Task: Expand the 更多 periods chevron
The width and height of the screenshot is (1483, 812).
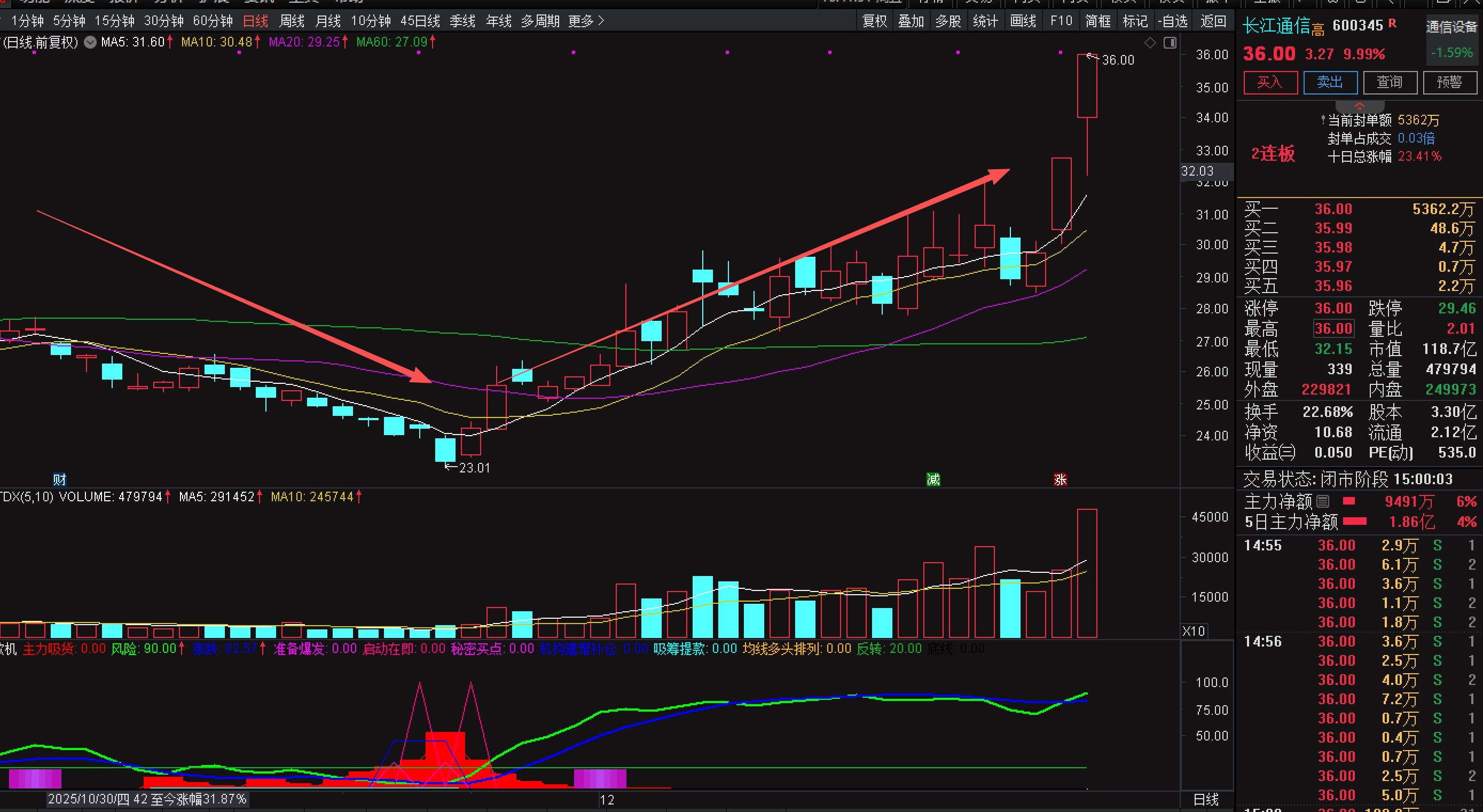Action: point(601,21)
